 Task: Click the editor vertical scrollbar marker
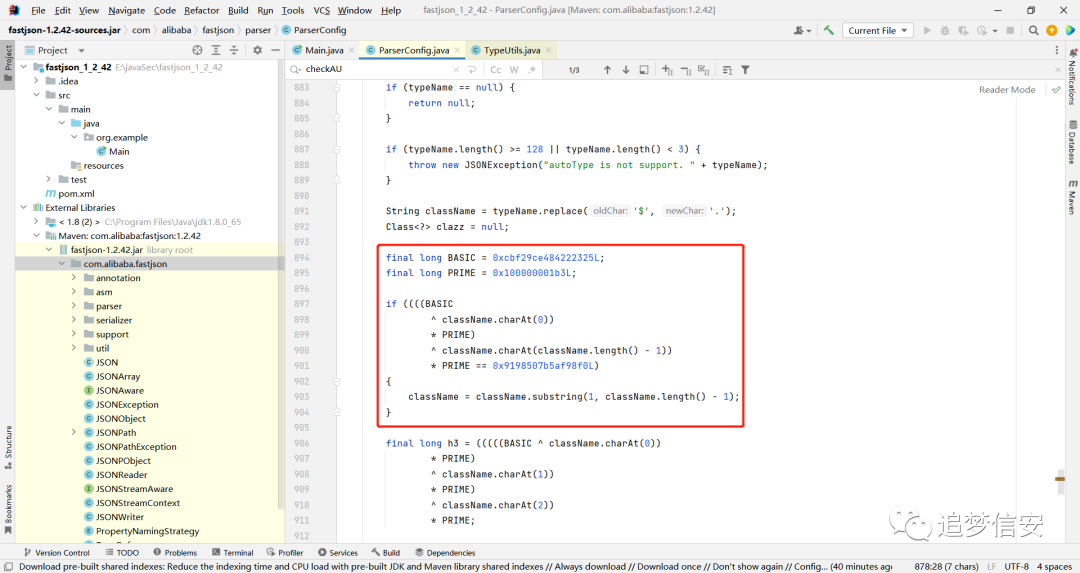(1060, 479)
